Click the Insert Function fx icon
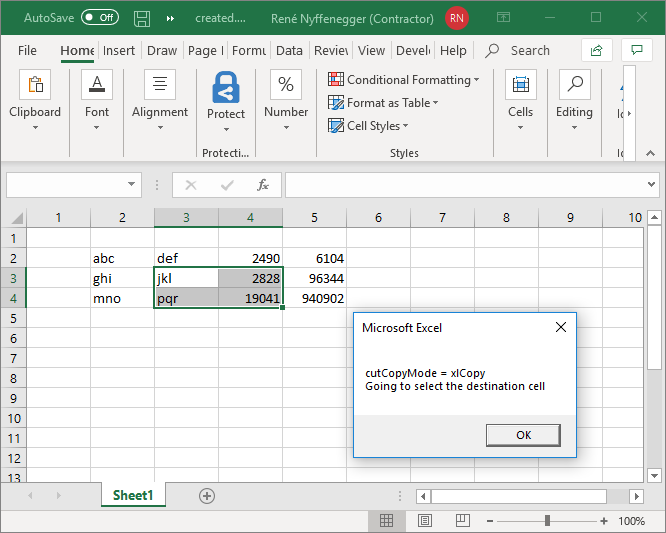Viewport: 666px width, 533px height. [x=263, y=185]
